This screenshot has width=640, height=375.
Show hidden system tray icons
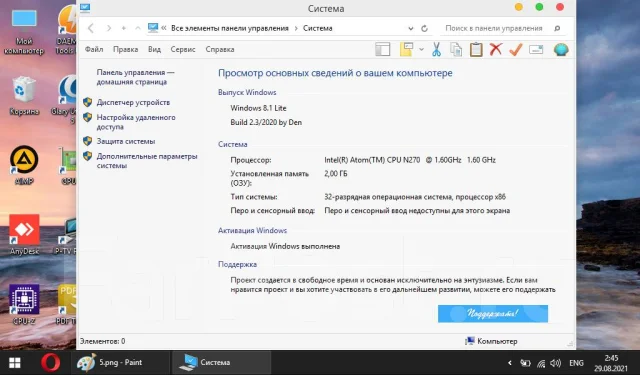[x=509, y=363]
